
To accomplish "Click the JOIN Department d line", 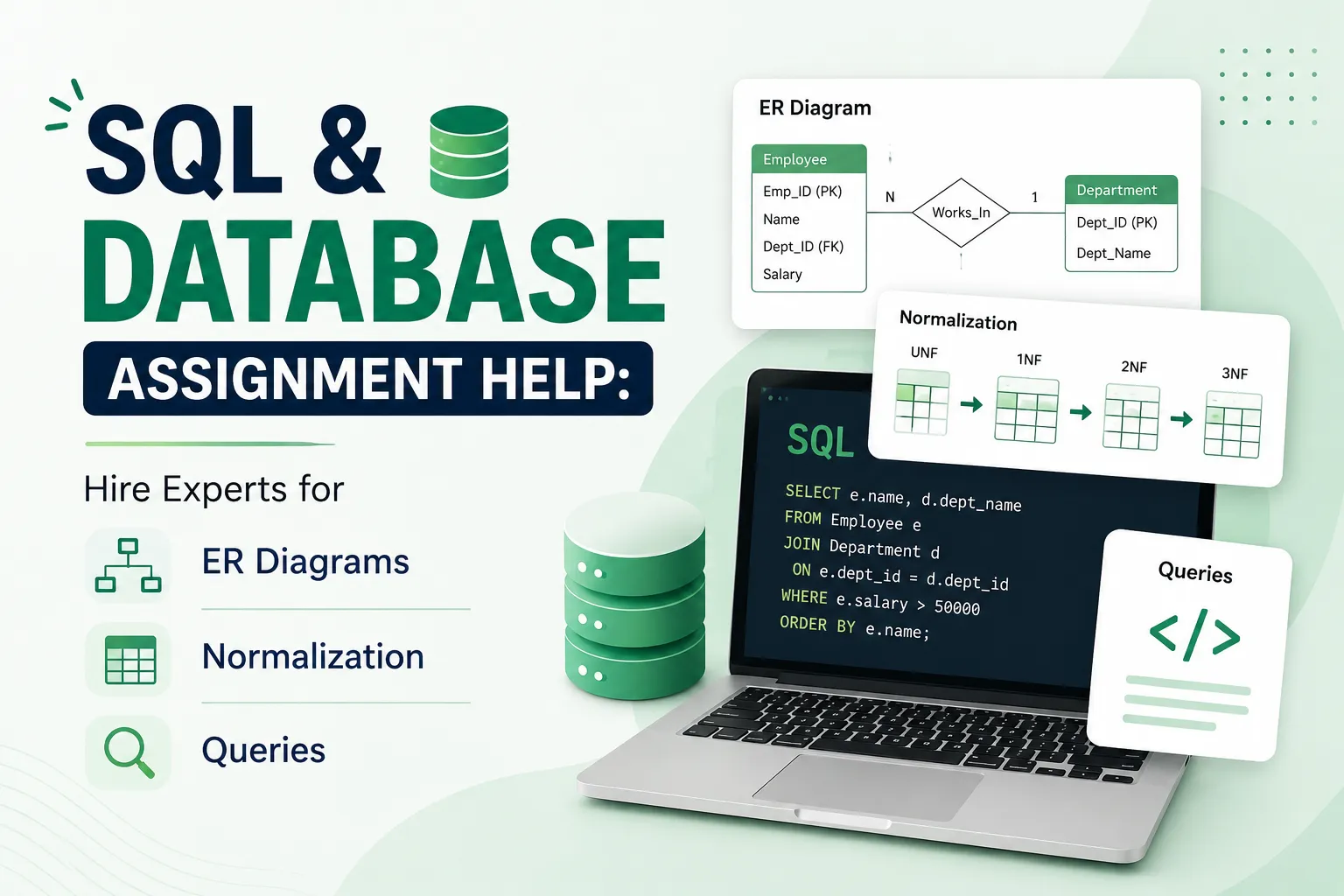I will [861, 547].
